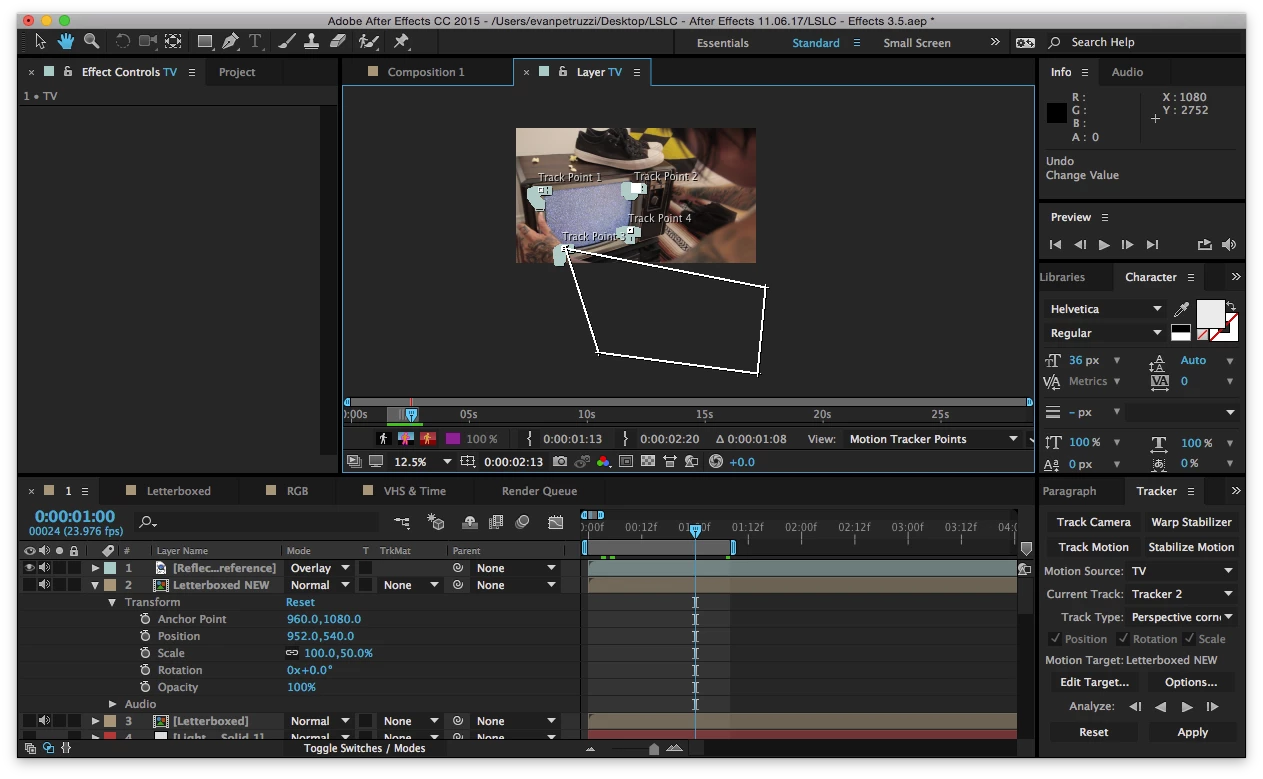This screenshot has width=1263, height=779.
Task: Open the Motion Source TV dropdown
Action: [x=1181, y=571]
